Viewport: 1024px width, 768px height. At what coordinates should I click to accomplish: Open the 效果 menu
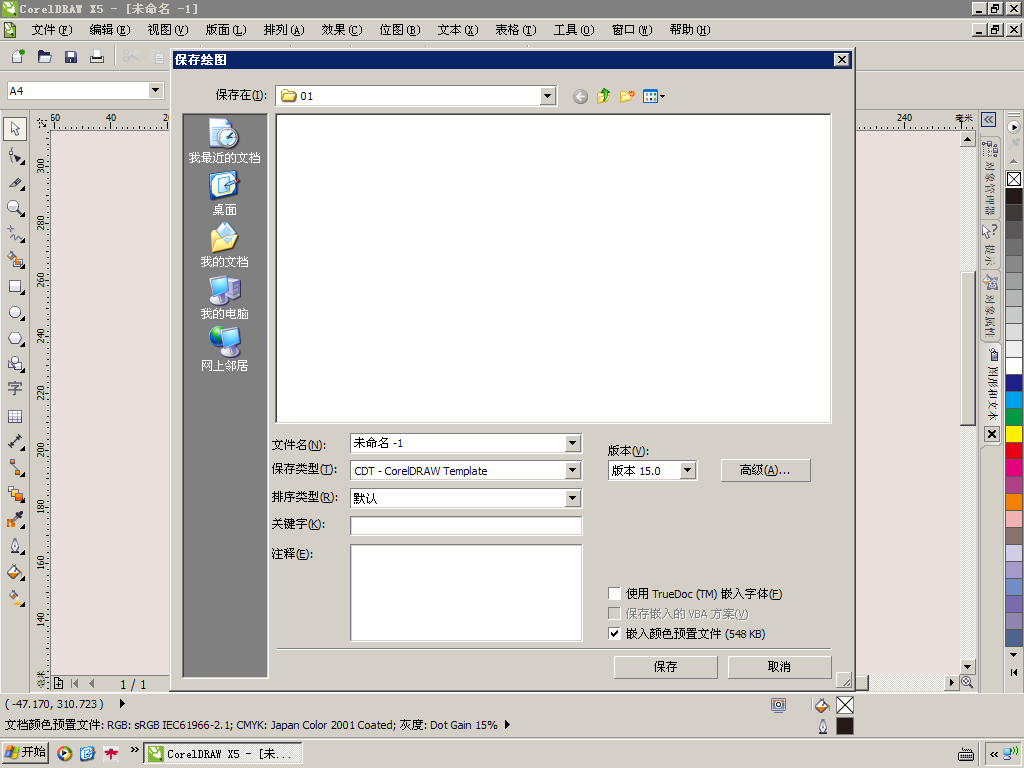[342, 30]
